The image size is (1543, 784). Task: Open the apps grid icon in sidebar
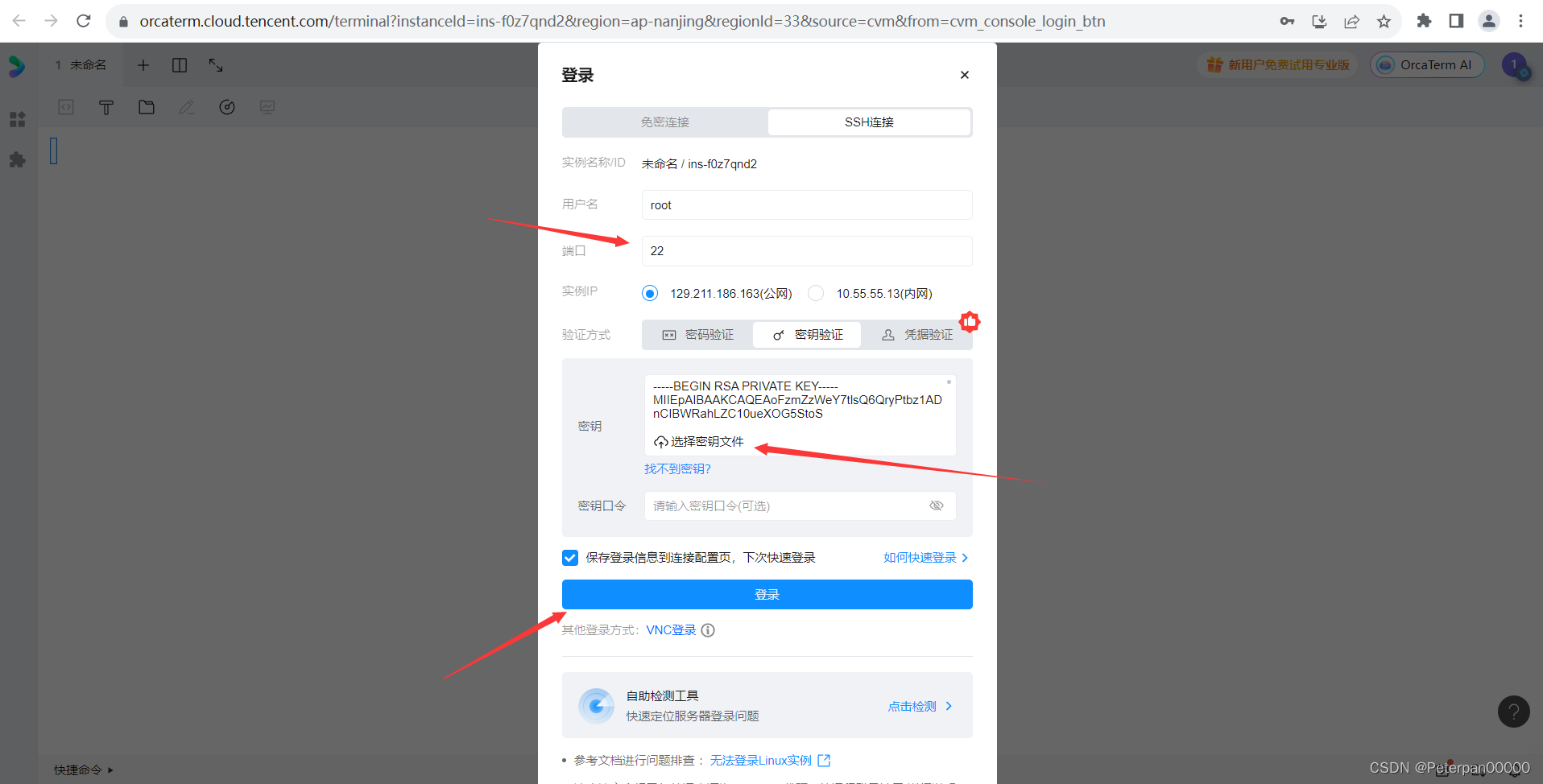[x=17, y=120]
